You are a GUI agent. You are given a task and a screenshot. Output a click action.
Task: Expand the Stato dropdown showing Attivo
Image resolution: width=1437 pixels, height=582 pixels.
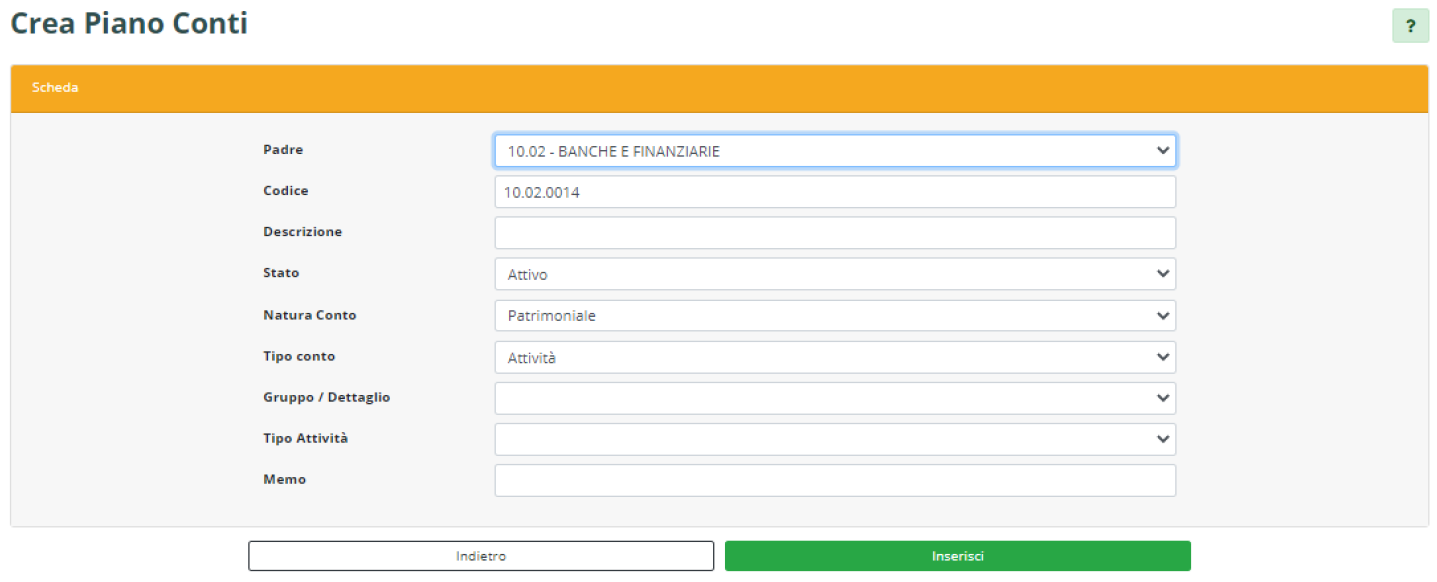(x=834, y=274)
